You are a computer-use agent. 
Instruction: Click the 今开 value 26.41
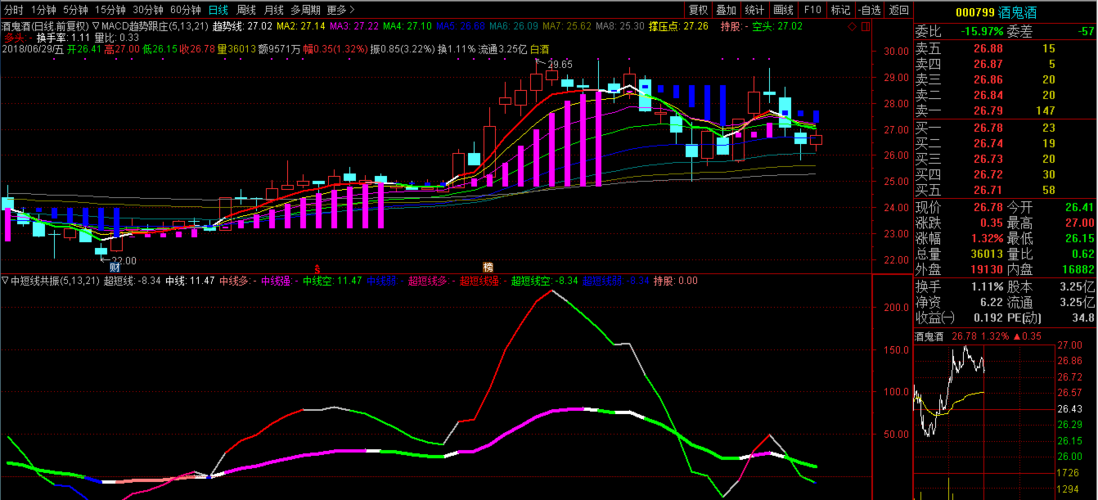(x=1079, y=208)
